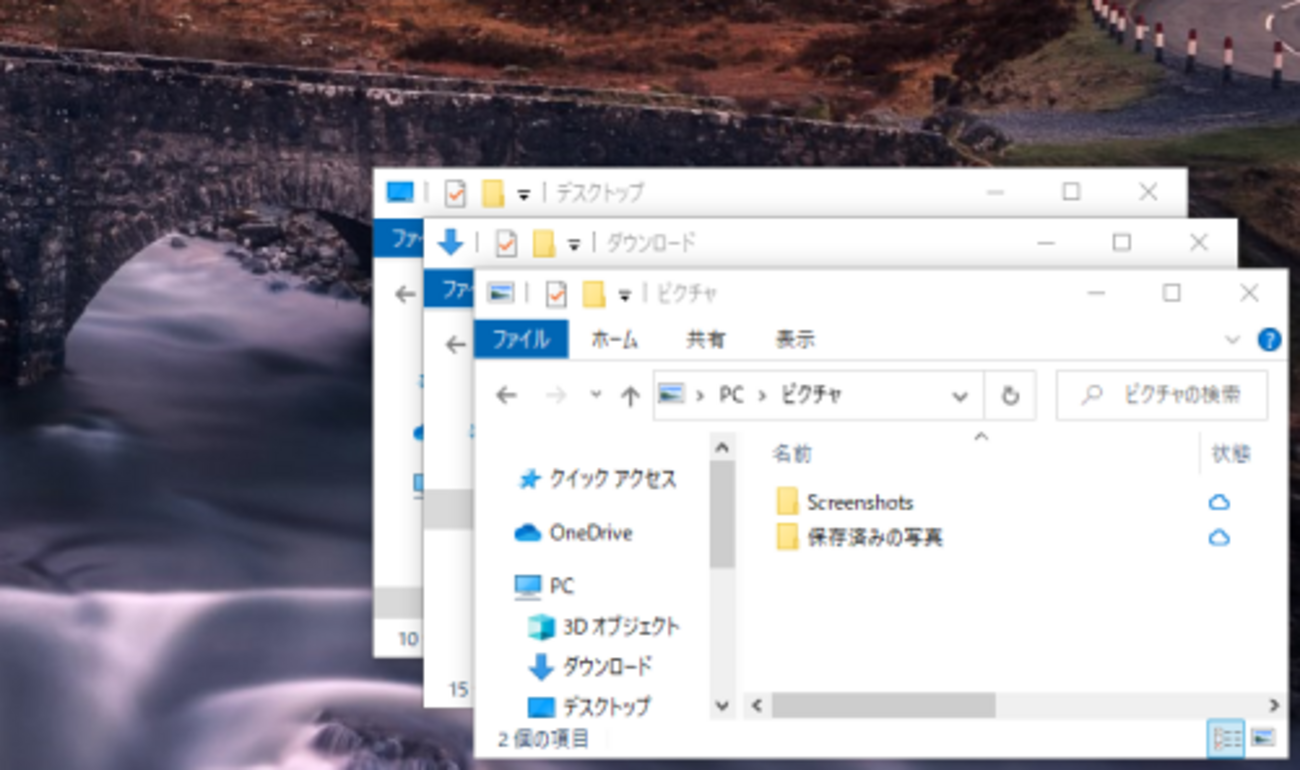
Task: Select the Screenshots folder name
Action: pos(860,502)
